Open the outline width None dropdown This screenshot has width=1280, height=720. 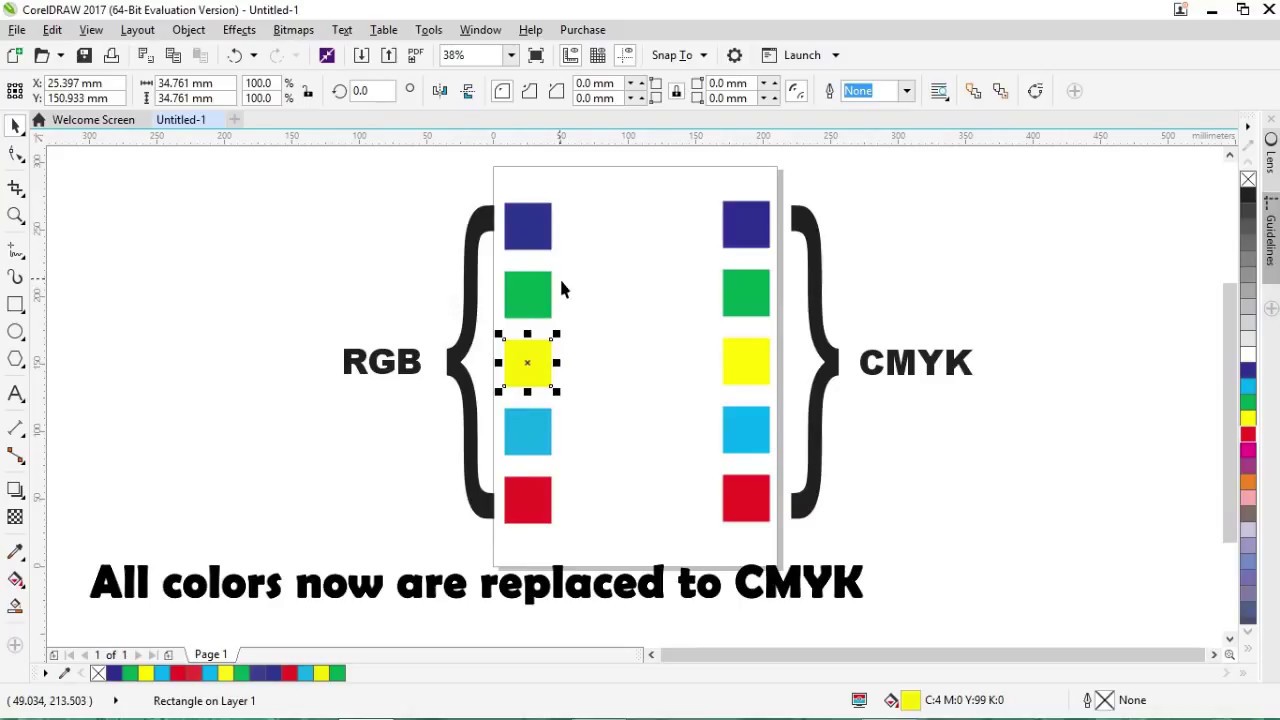(x=906, y=91)
